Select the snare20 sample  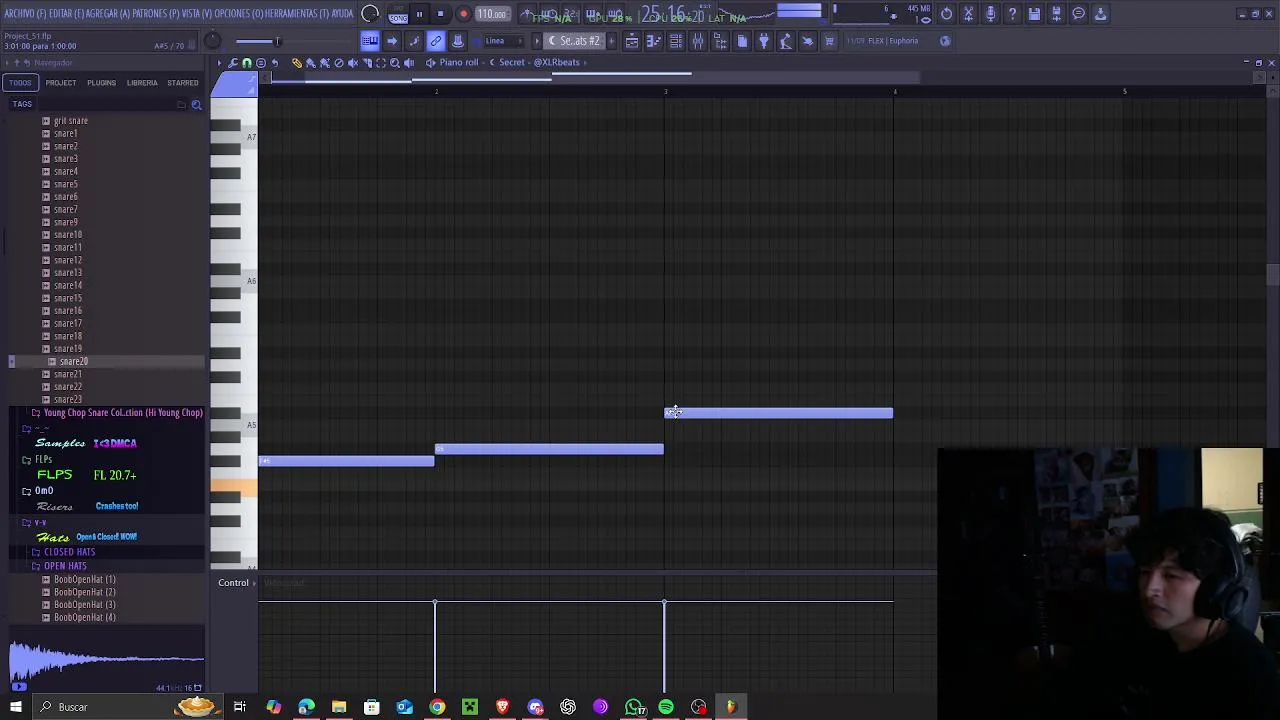[x=73, y=362]
